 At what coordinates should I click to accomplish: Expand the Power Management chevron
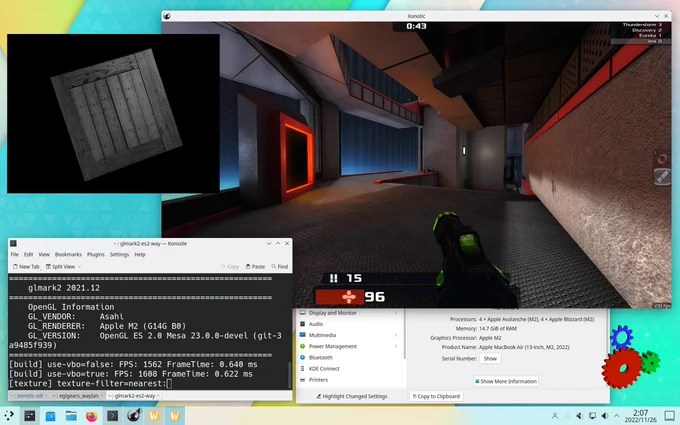point(396,347)
